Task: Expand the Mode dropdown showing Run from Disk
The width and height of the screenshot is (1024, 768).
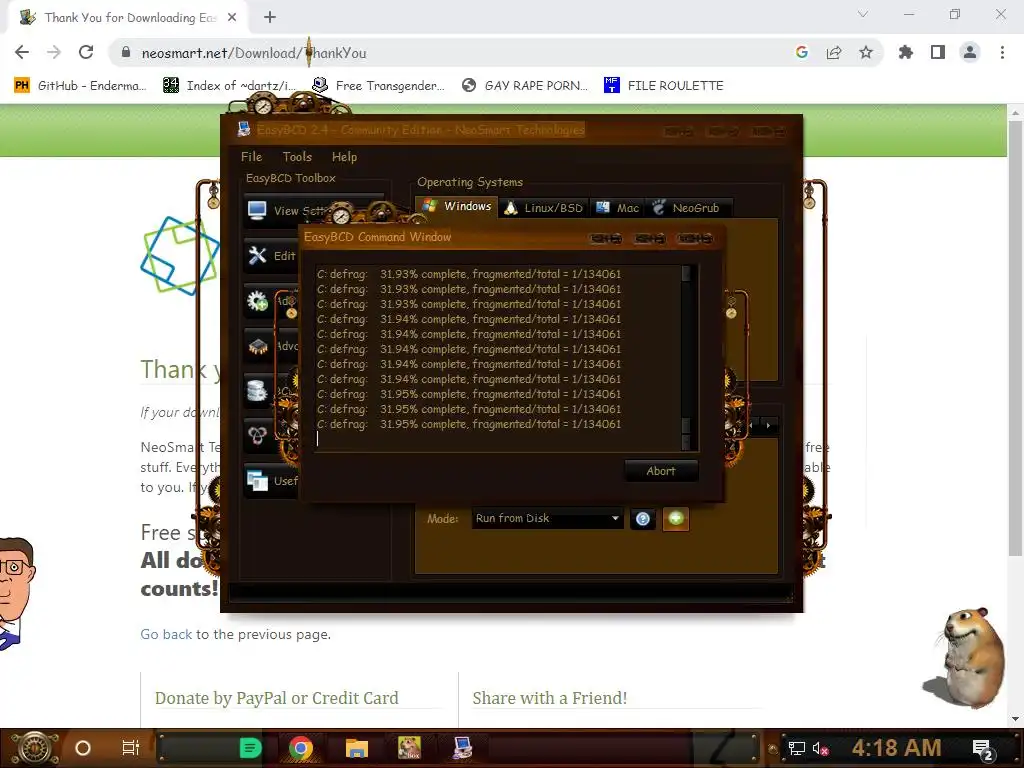Action: click(x=547, y=519)
